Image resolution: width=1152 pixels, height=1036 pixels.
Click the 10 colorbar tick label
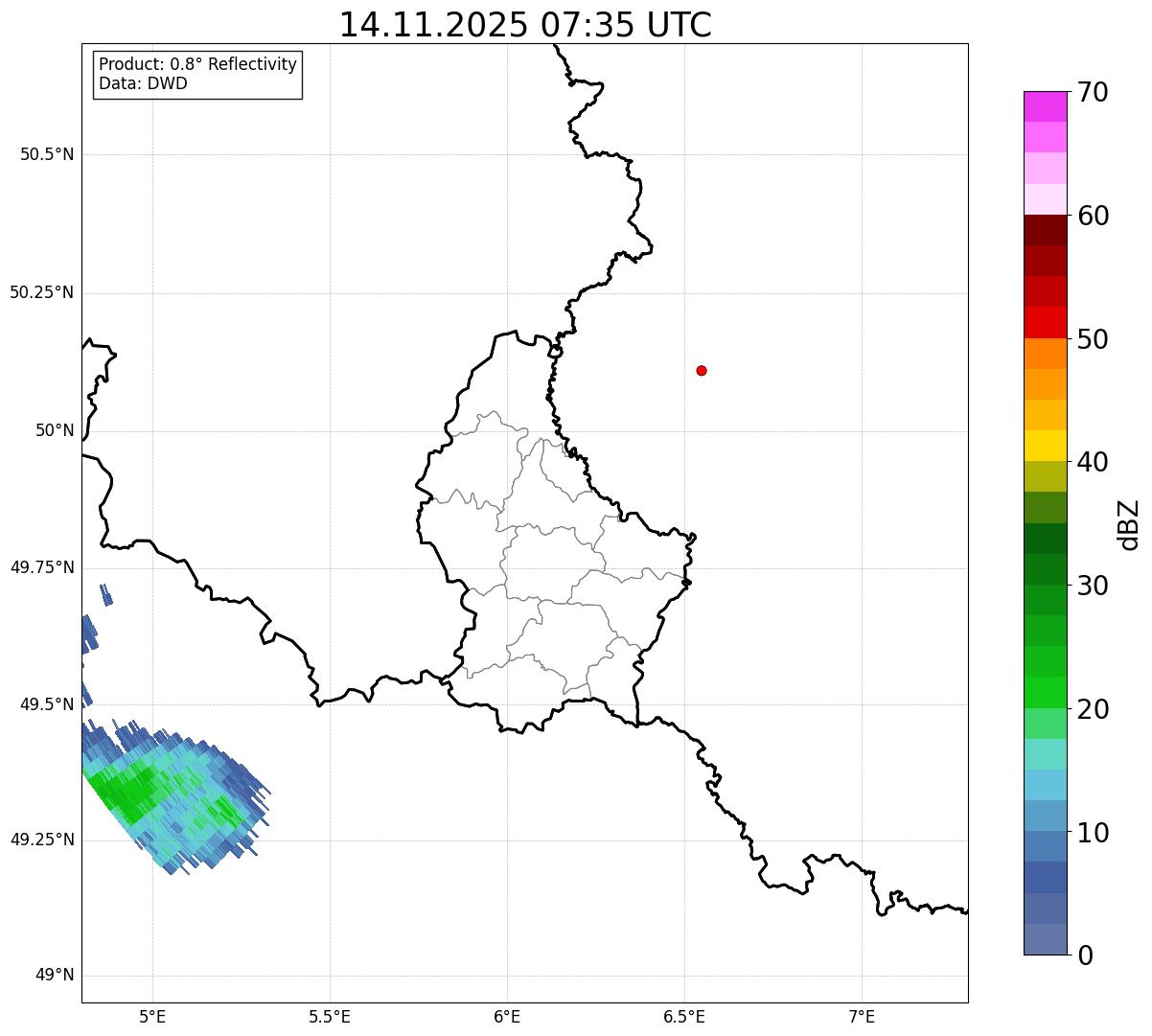click(1093, 833)
